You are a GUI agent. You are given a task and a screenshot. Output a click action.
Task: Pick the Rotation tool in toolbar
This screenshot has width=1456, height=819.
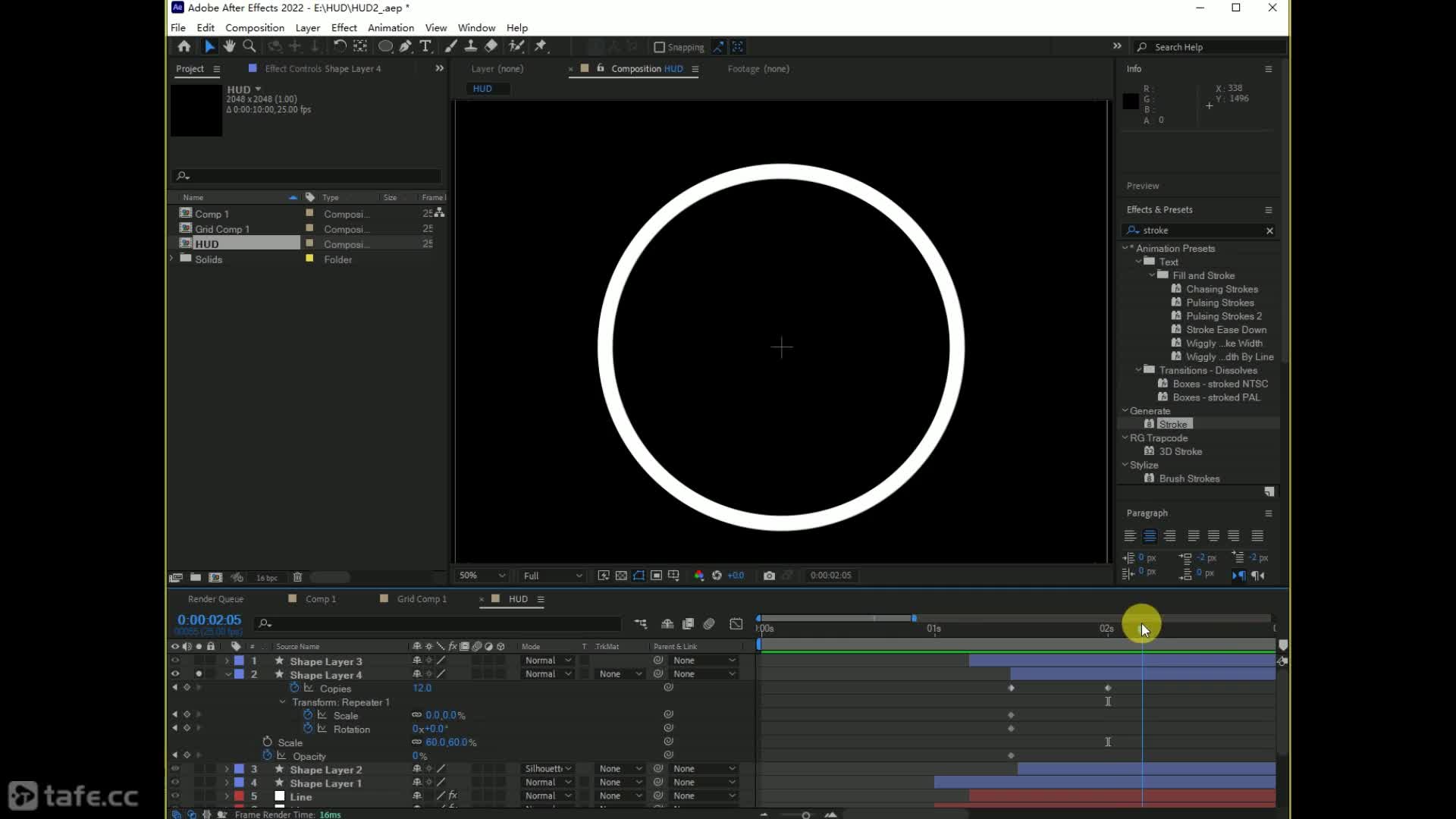tap(340, 47)
